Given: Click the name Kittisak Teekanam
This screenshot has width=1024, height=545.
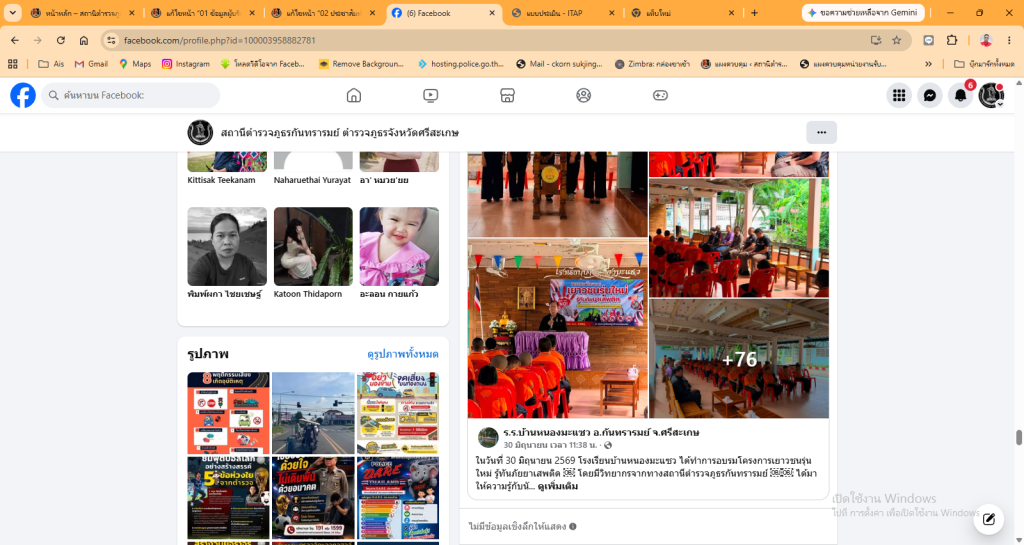Looking at the screenshot, I should pyautogui.click(x=221, y=180).
